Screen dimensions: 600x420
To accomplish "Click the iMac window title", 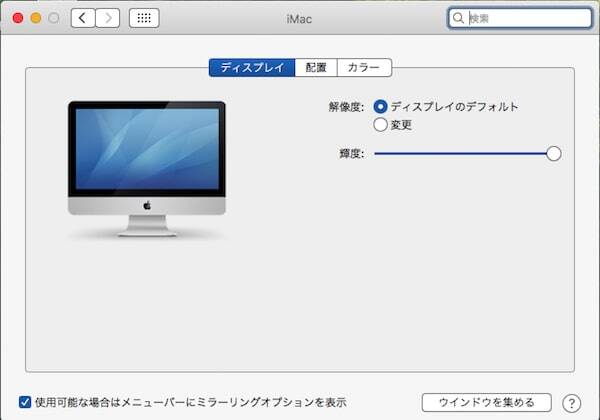I will [x=299, y=19].
